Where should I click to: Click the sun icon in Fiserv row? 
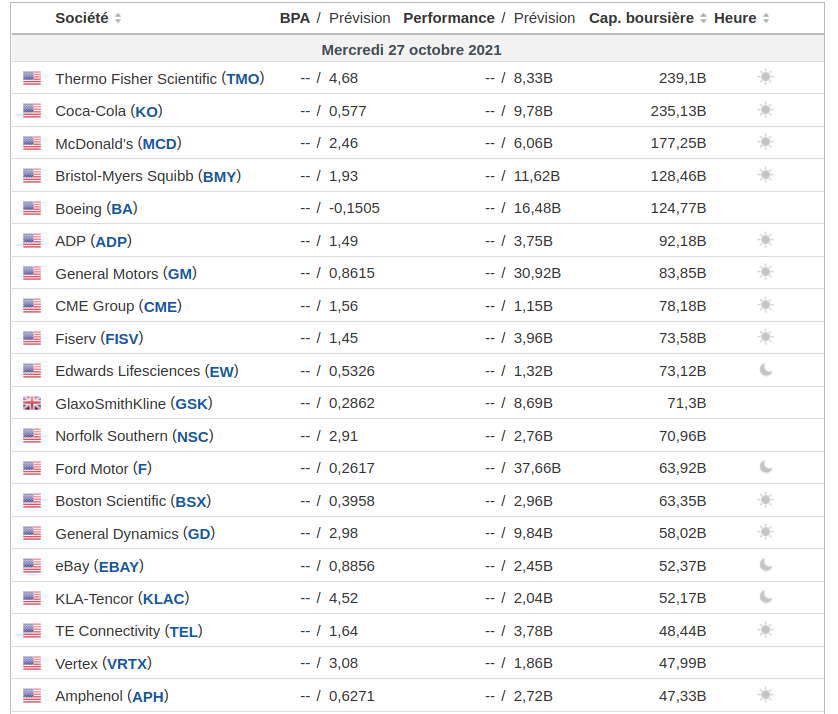(x=765, y=337)
